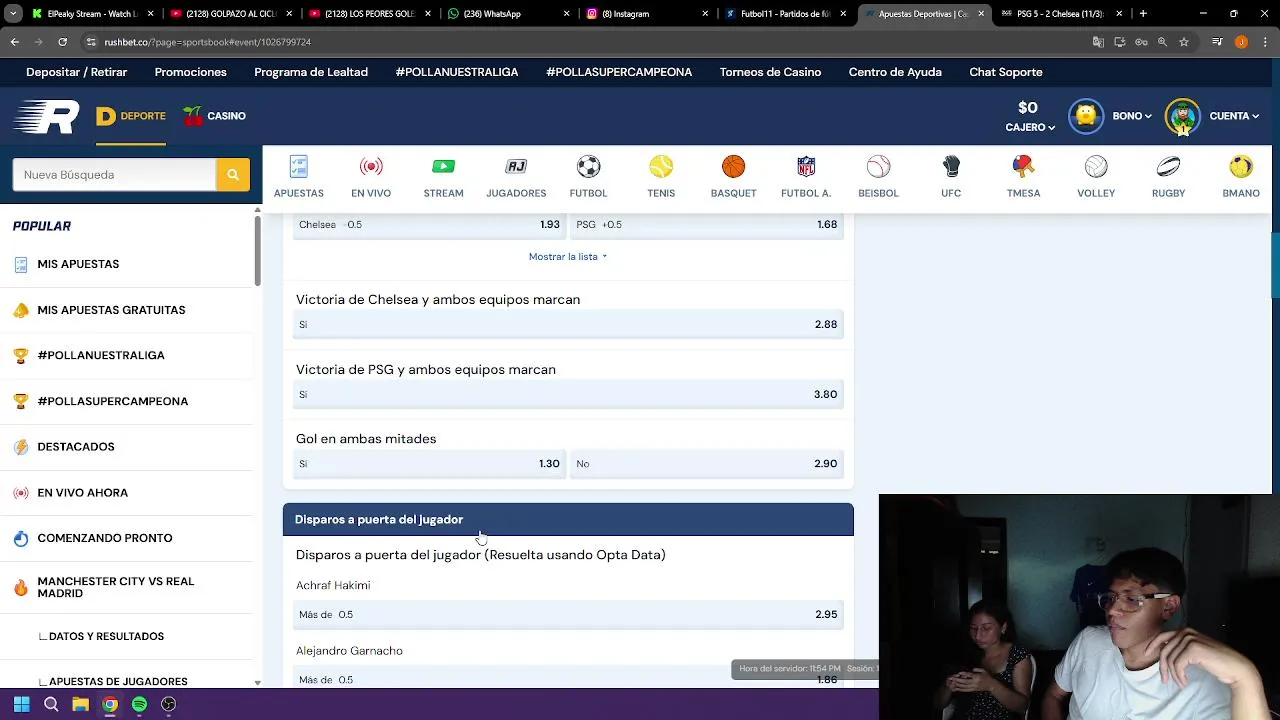Bet Sí on Victoria de PSG 3.80

point(568,394)
